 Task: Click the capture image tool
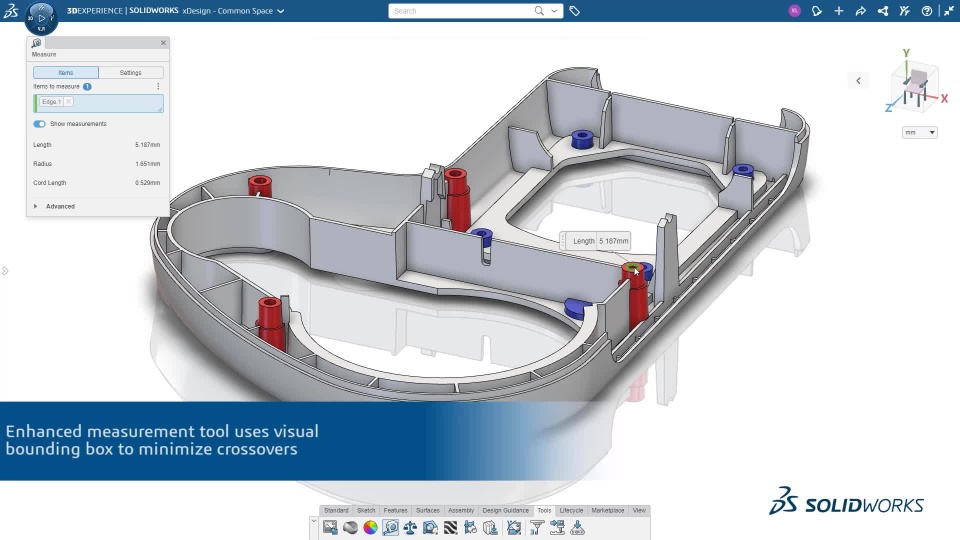pyautogui.click(x=330, y=527)
